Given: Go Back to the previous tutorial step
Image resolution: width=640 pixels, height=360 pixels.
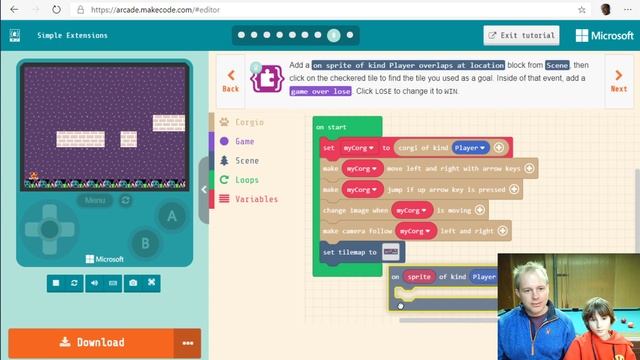Looking at the screenshot, I should pyautogui.click(x=231, y=81).
